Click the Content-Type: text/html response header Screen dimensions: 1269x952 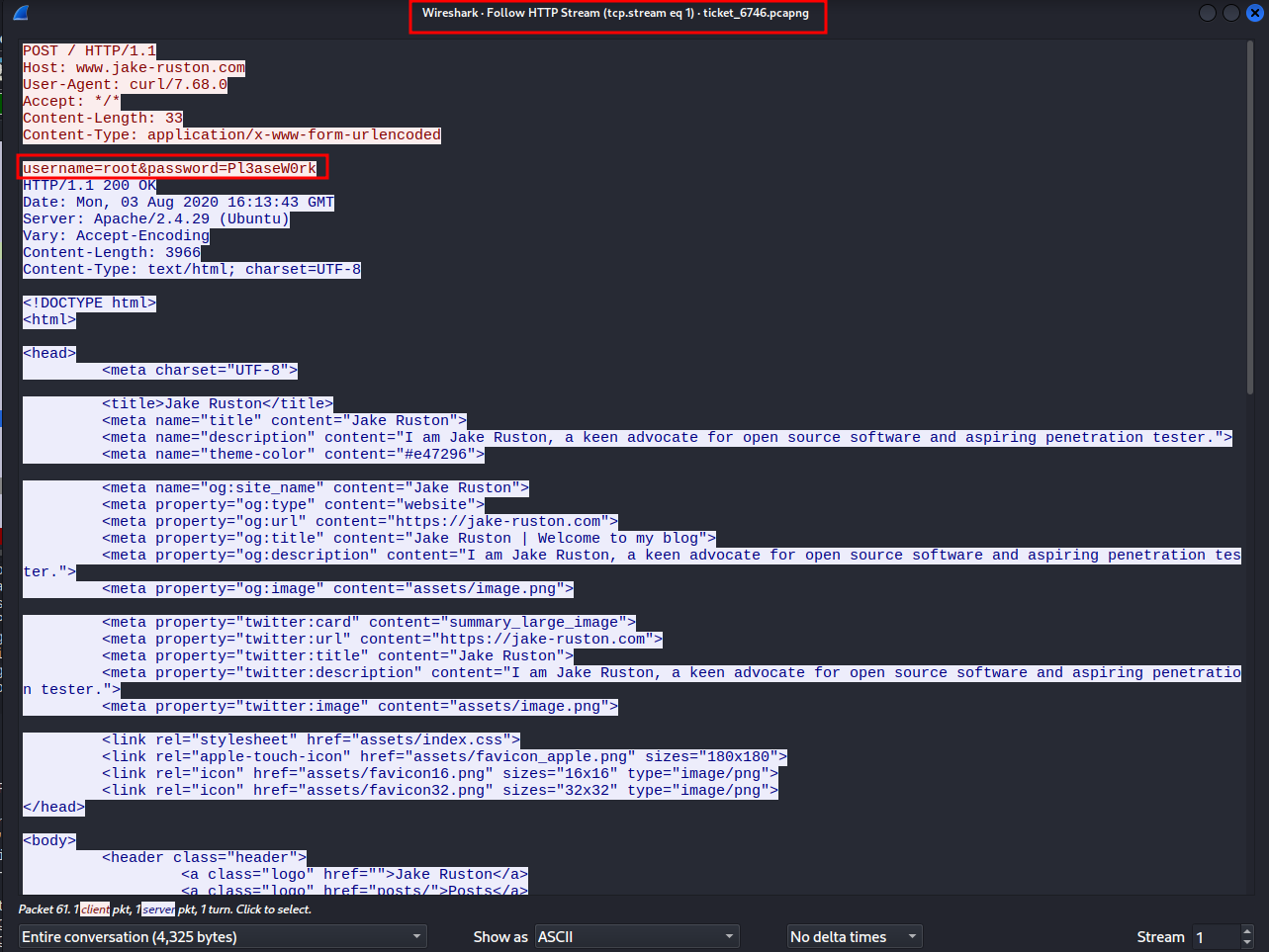192,269
